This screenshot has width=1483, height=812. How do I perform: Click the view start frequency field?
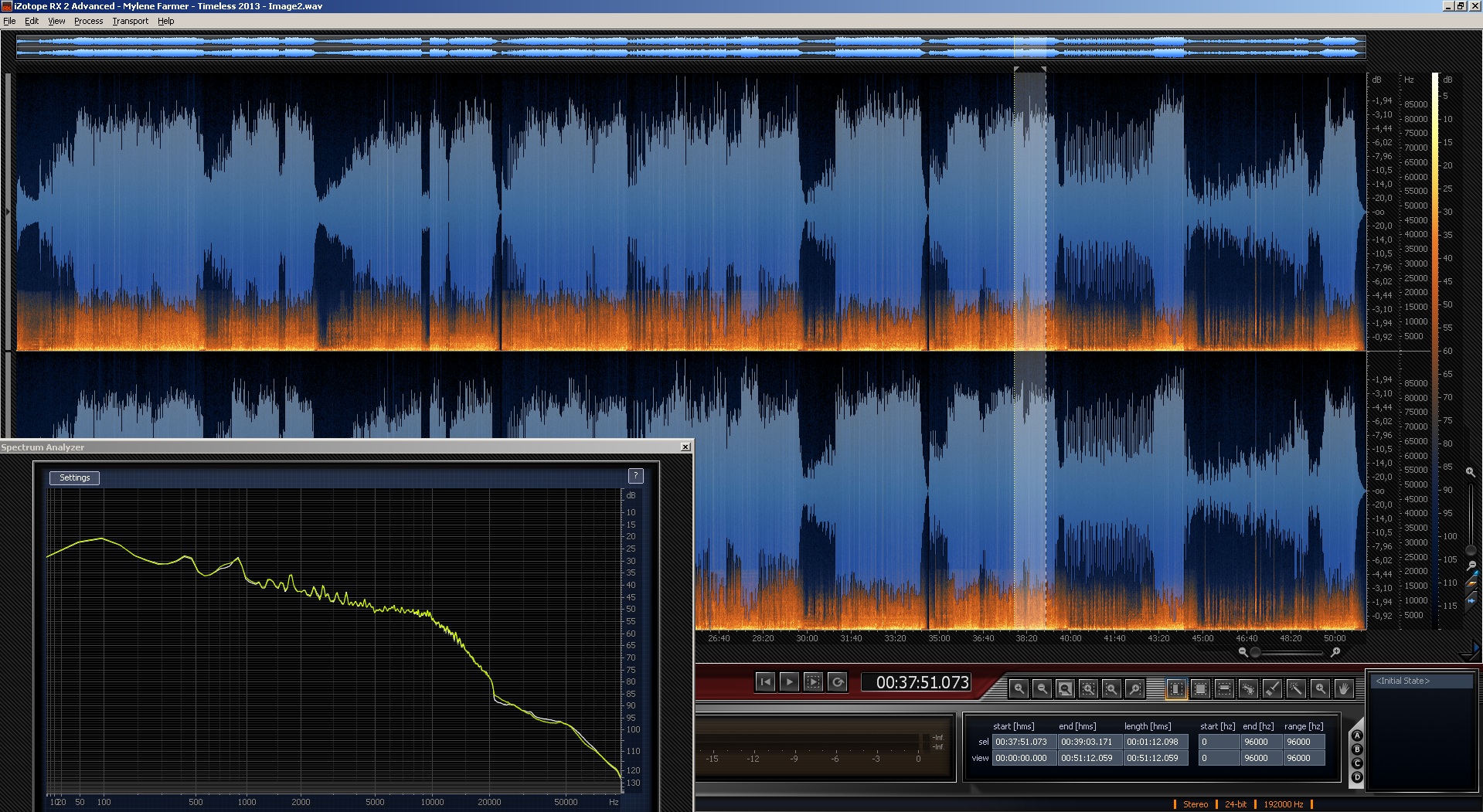click(1219, 758)
